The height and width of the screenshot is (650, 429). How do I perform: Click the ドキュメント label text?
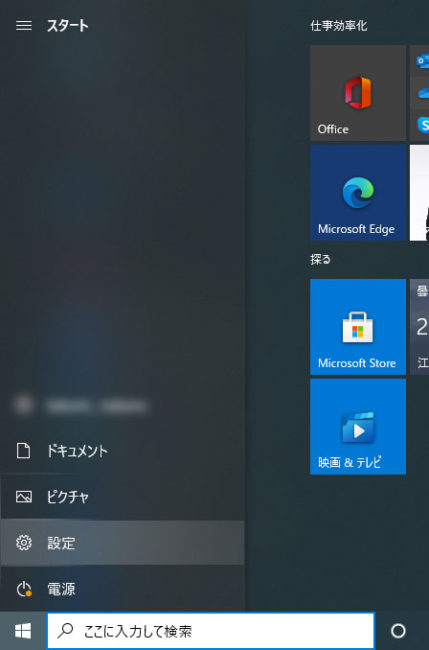tap(77, 451)
